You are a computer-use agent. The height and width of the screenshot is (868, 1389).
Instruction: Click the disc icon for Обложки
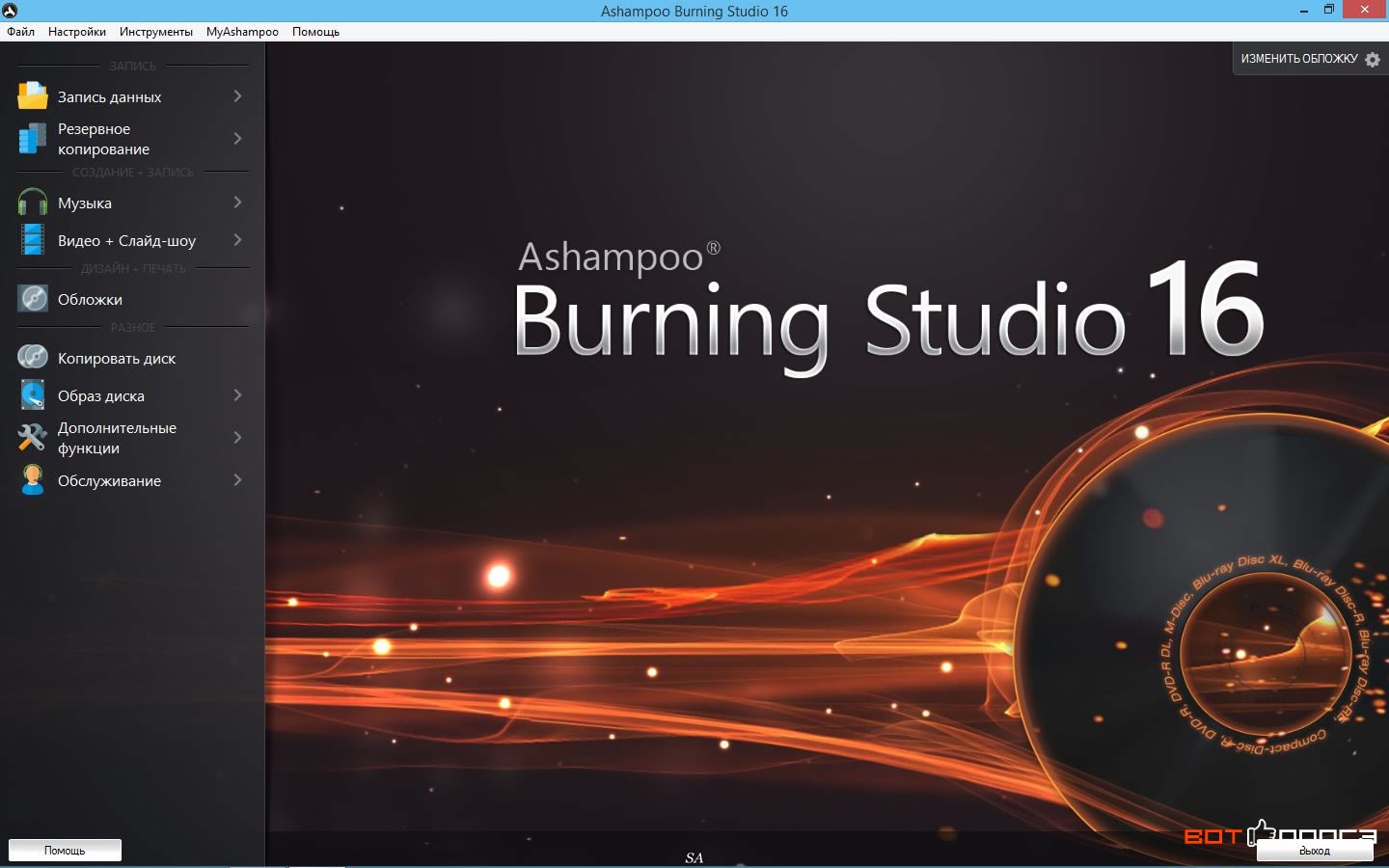pyautogui.click(x=32, y=299)
